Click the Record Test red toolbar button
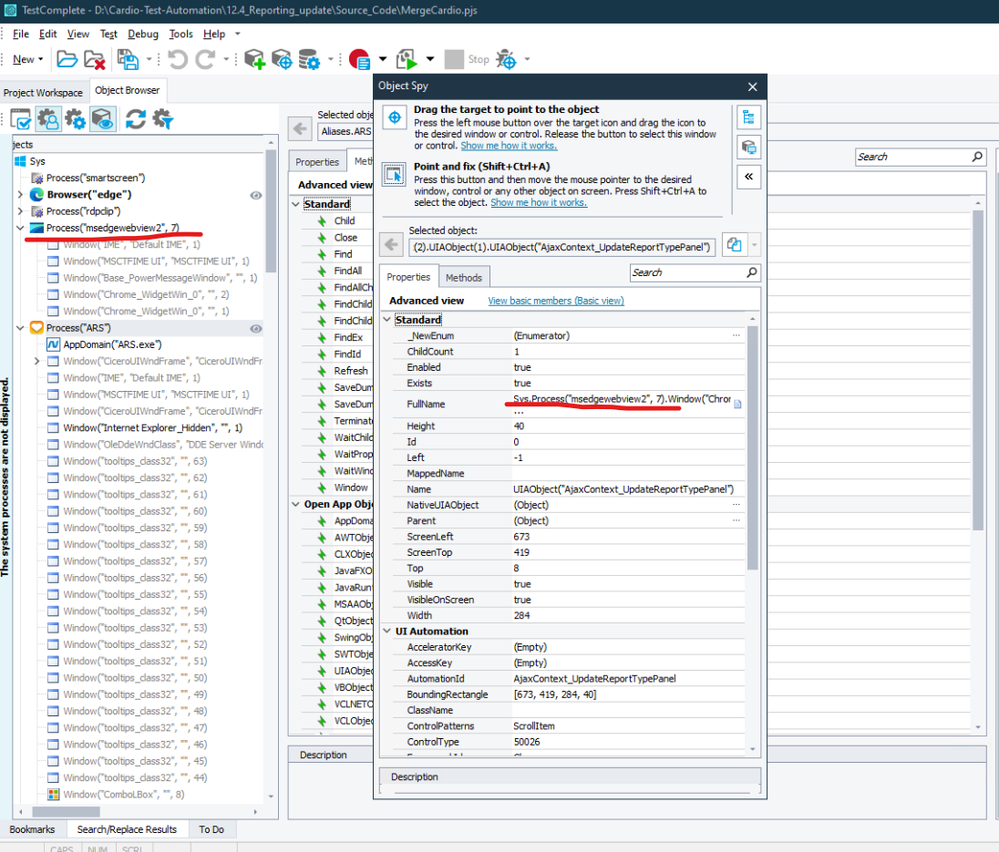Screen dimensions: 999x852 [x=359, y=60]
